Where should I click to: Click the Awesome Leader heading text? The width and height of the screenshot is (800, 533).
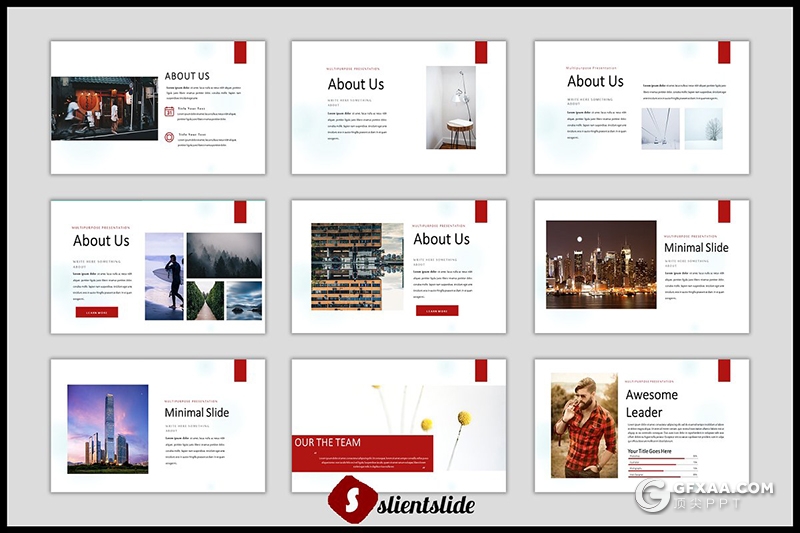[651, 403]
